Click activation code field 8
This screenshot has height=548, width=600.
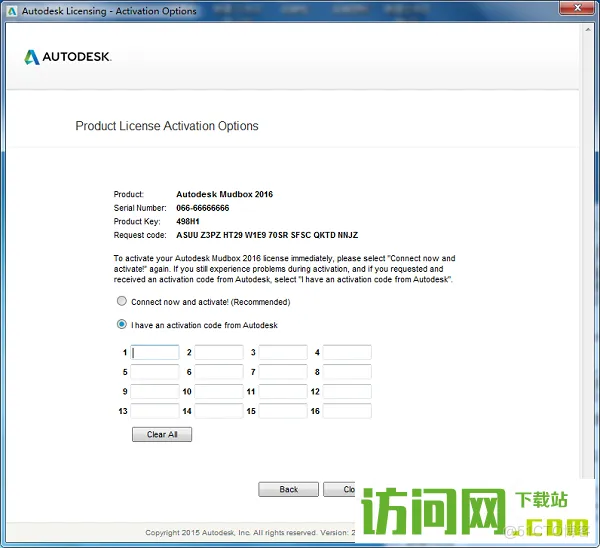pyautogui.click(x=347, y=372)
